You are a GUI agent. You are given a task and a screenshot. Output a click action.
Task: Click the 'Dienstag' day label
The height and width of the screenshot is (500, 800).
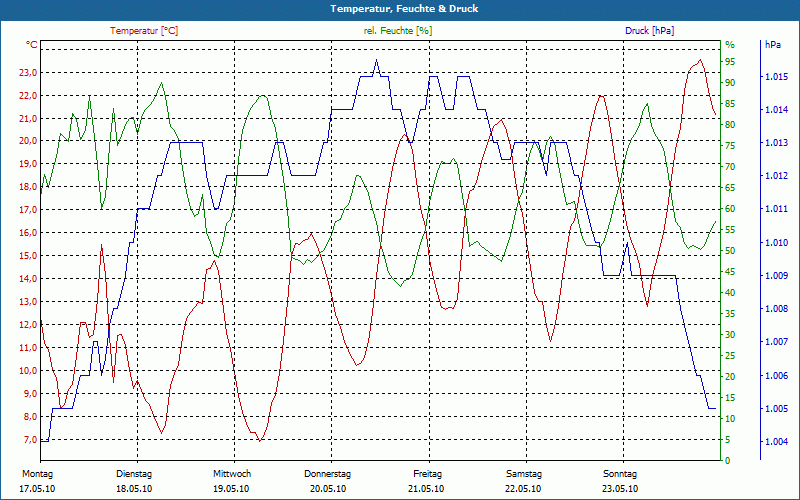coord(134,474)
